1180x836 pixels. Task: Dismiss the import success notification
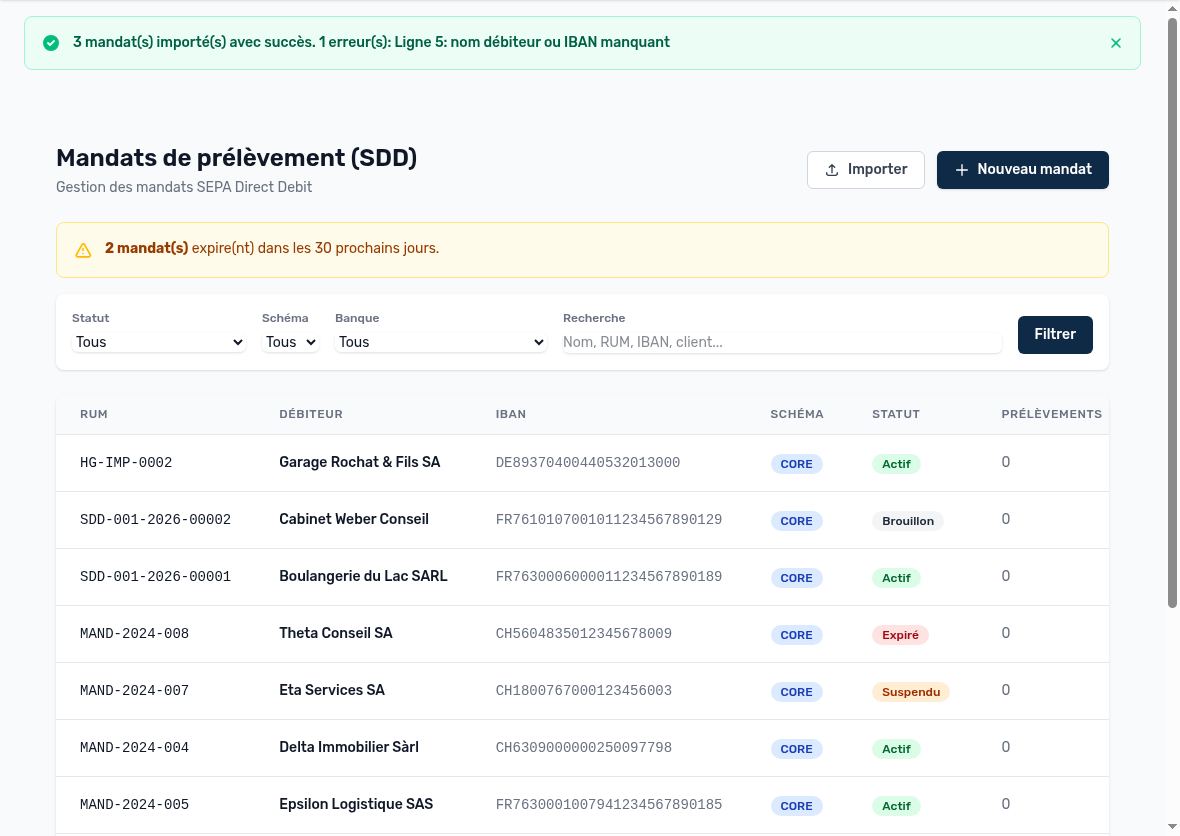pos(1116,43)
